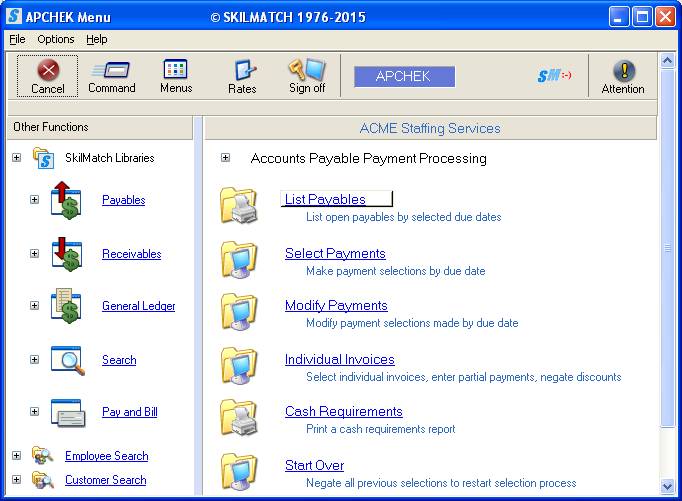Screen dimensions: 682x501
Task: Click the Start Over folder icon
Action: 239,472
